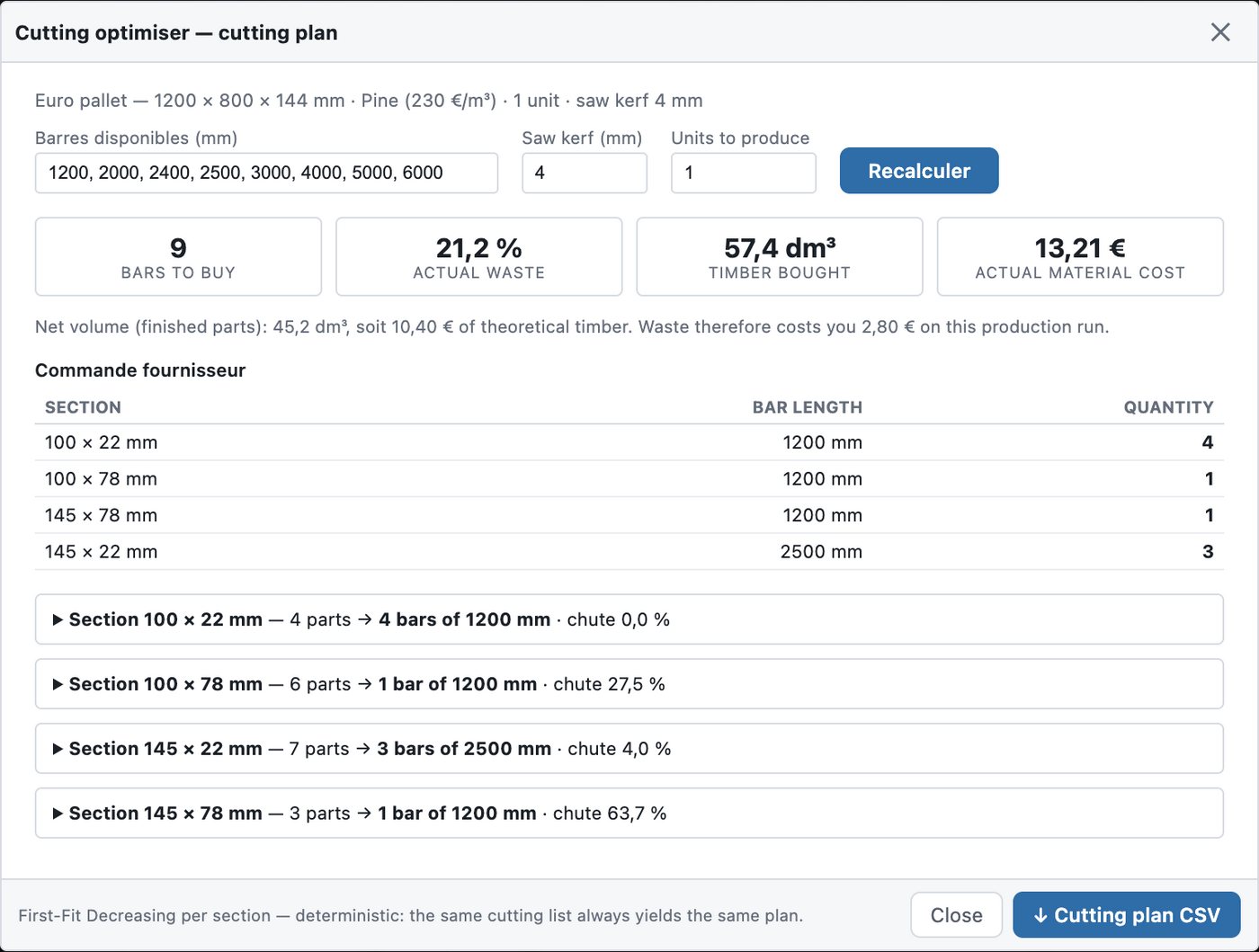Click the First-Fit Decreasing footer note
This screenshot has height=952, width=1259.
(410, 916)
